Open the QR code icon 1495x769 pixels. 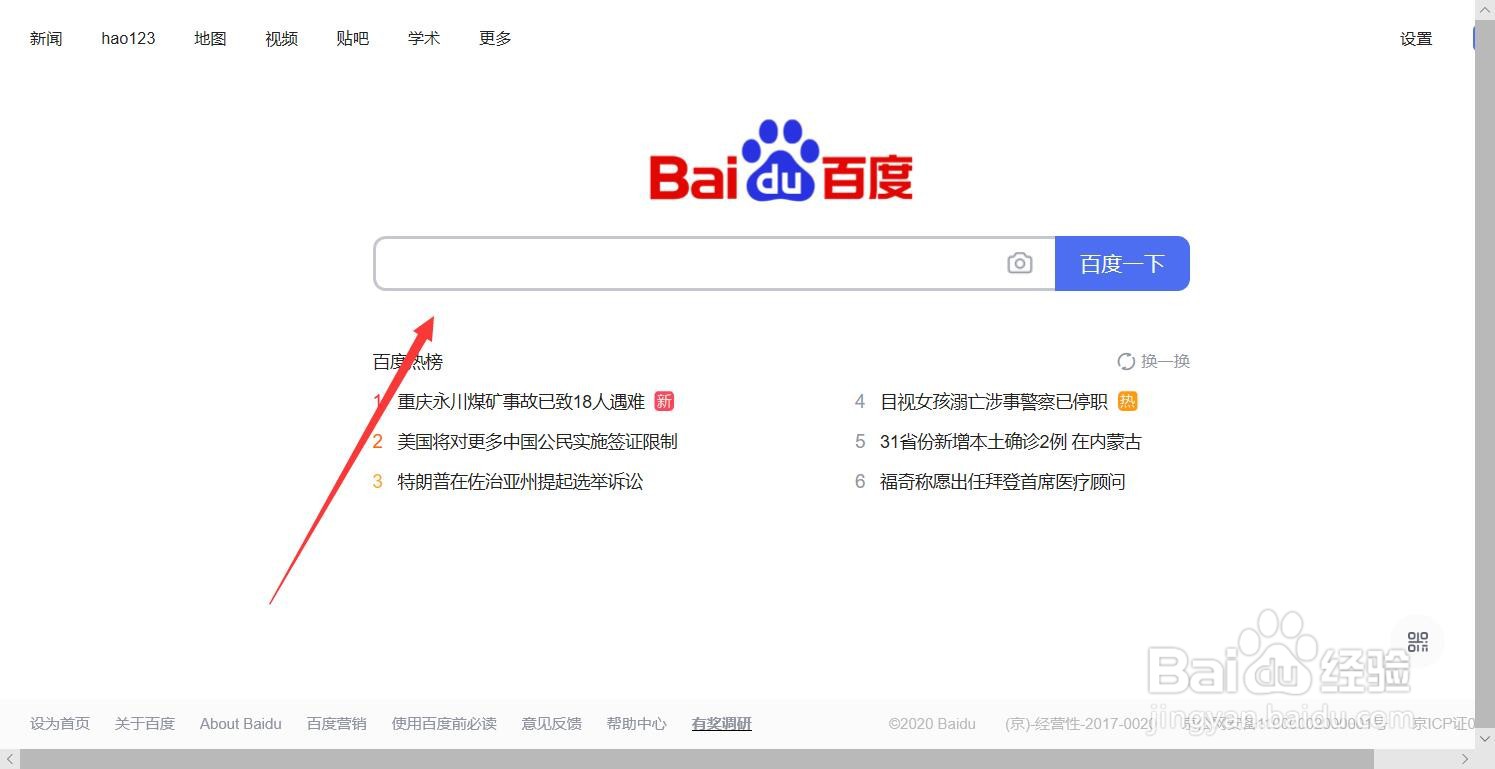pyautogui.click(x=1418, y=642)
